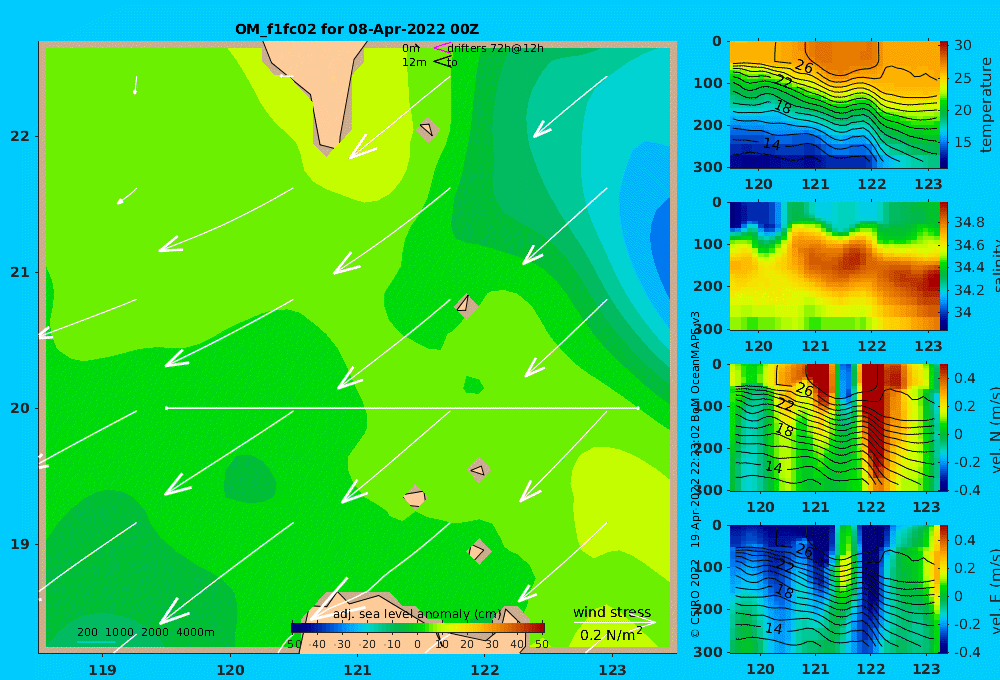
Task: Click the white transect line along 20N
Action: (402, 408)
